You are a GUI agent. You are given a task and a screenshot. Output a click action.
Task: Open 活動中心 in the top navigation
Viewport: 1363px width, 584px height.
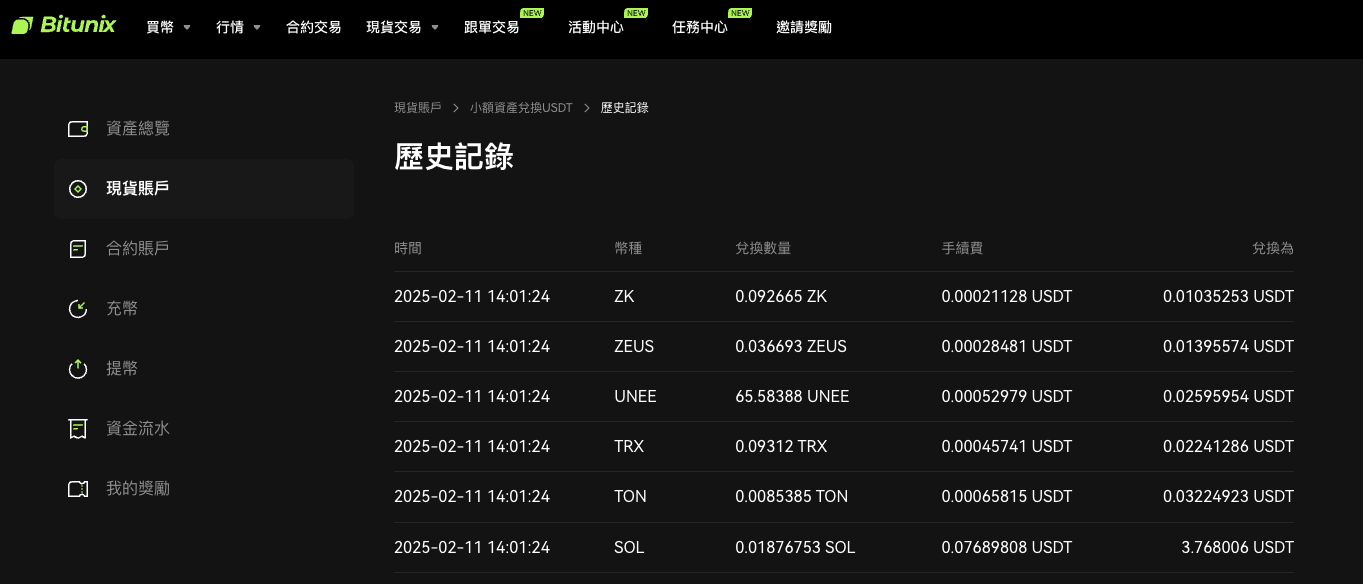(x=596, y=27)
